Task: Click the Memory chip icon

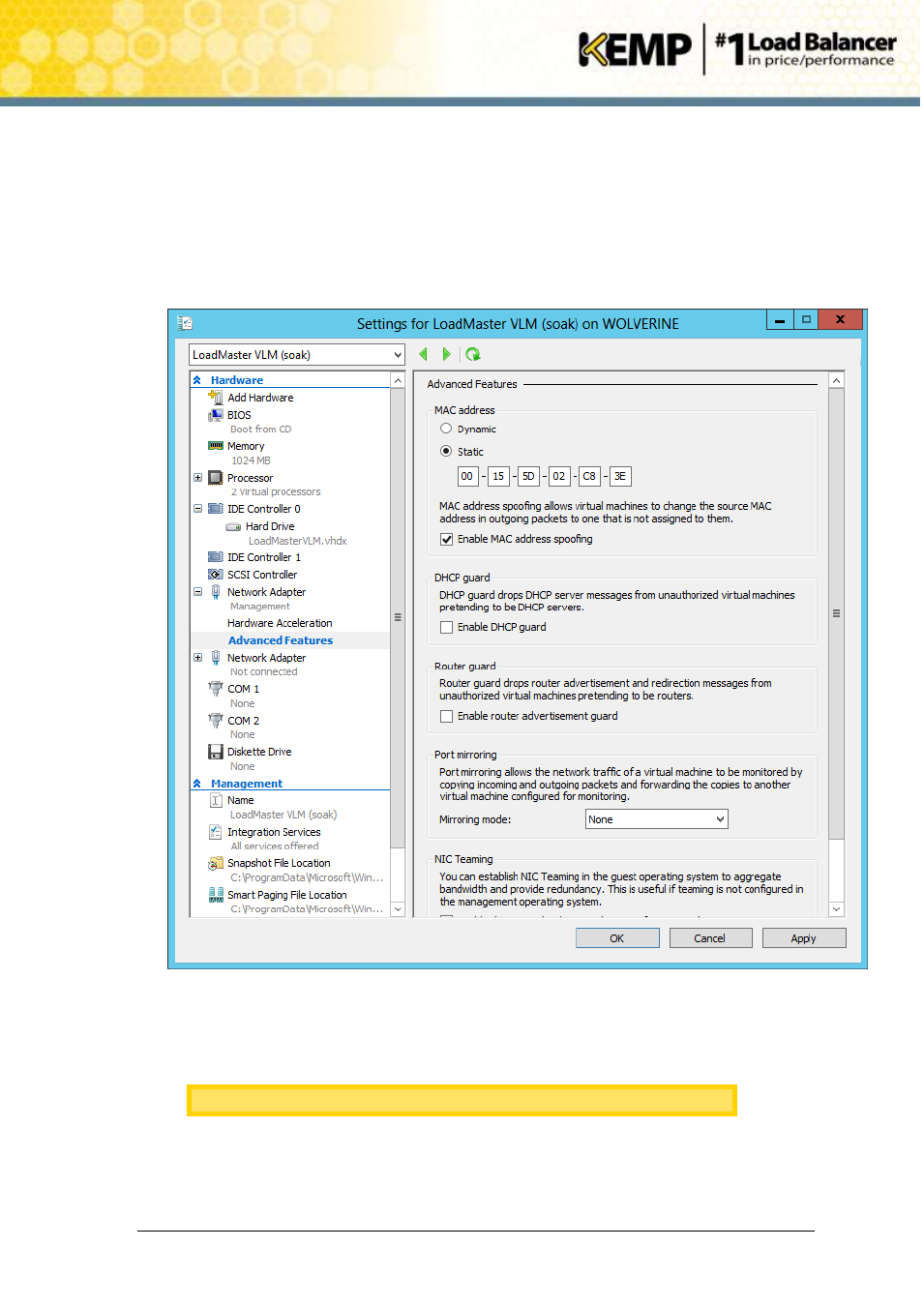Action: click(x=216, y=446)
